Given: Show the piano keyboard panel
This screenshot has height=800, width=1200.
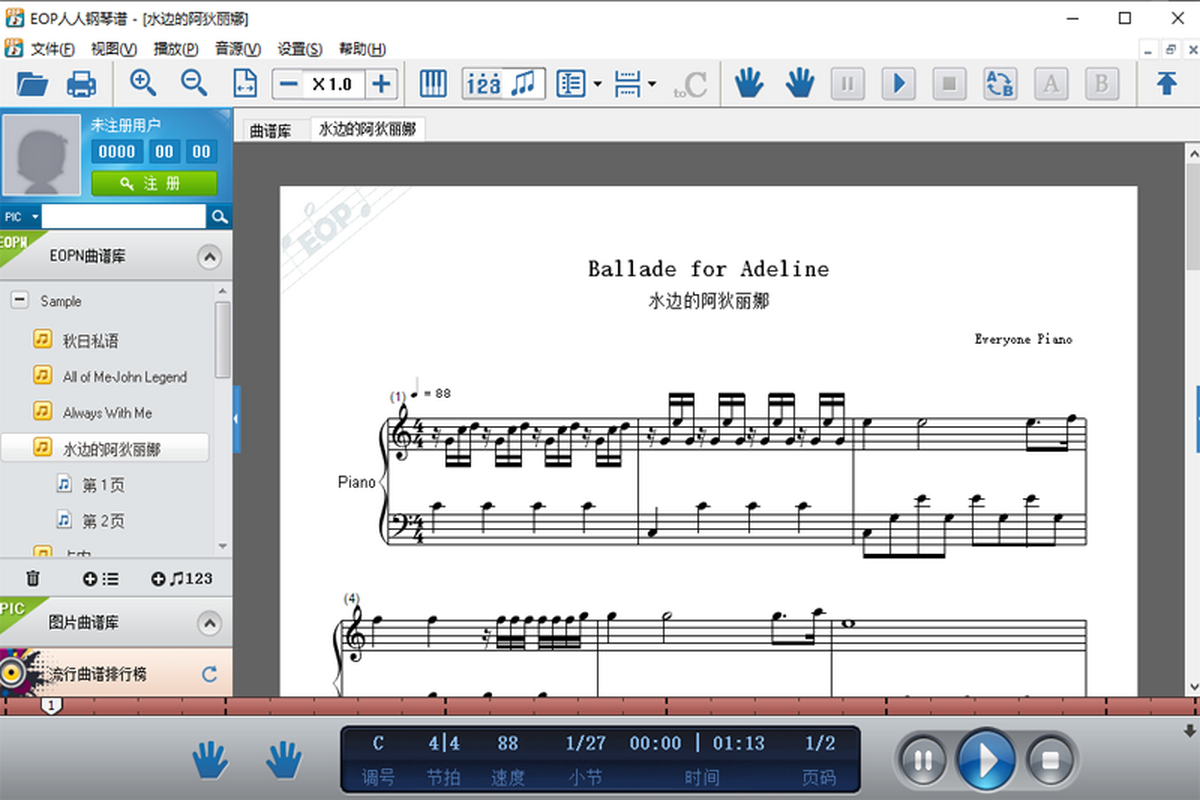Looking at the screenshot, I should pyautogui.click(x=433, y=84).
